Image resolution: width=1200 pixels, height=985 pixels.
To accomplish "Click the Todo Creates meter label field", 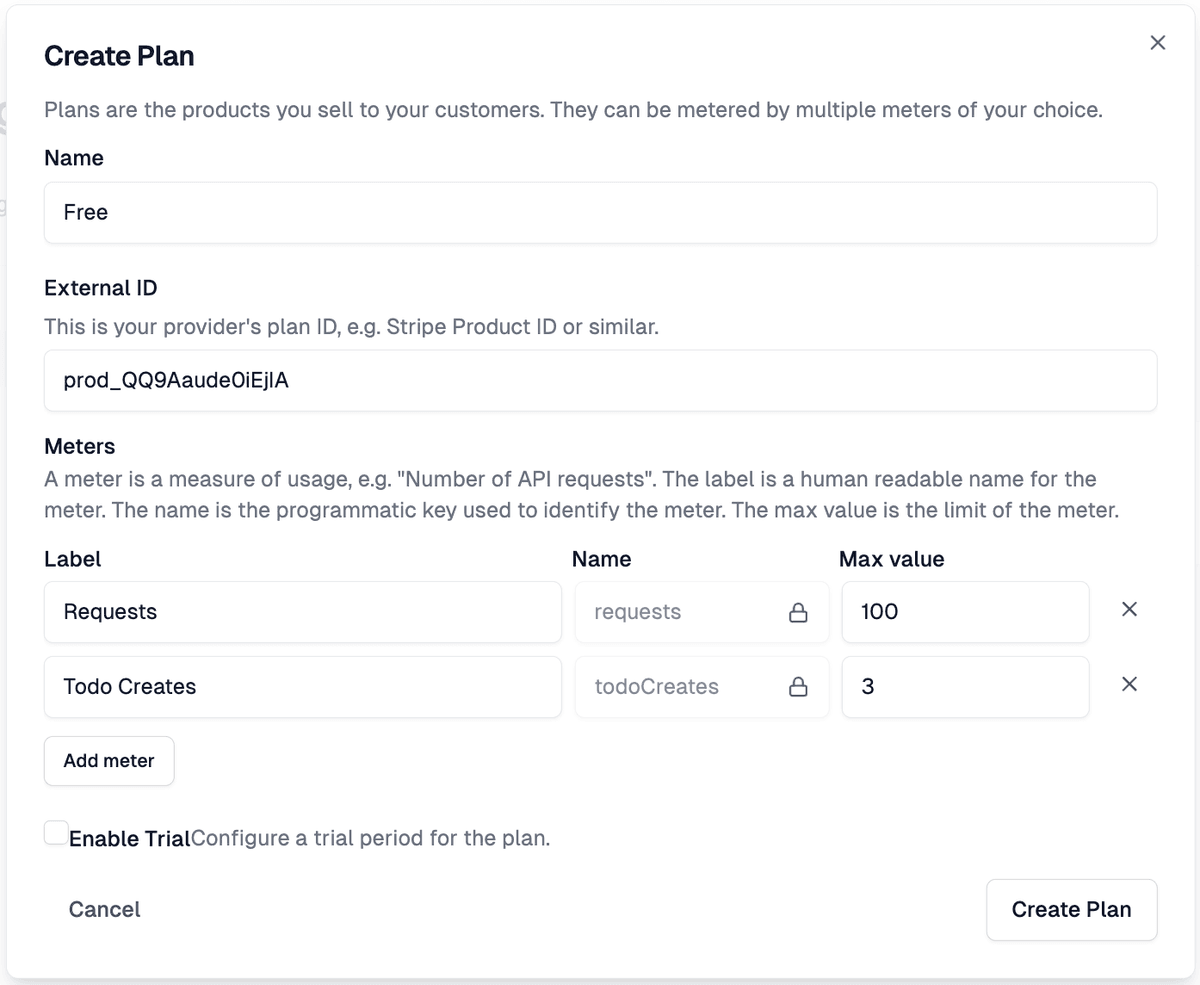I will (x=300, y=687).
